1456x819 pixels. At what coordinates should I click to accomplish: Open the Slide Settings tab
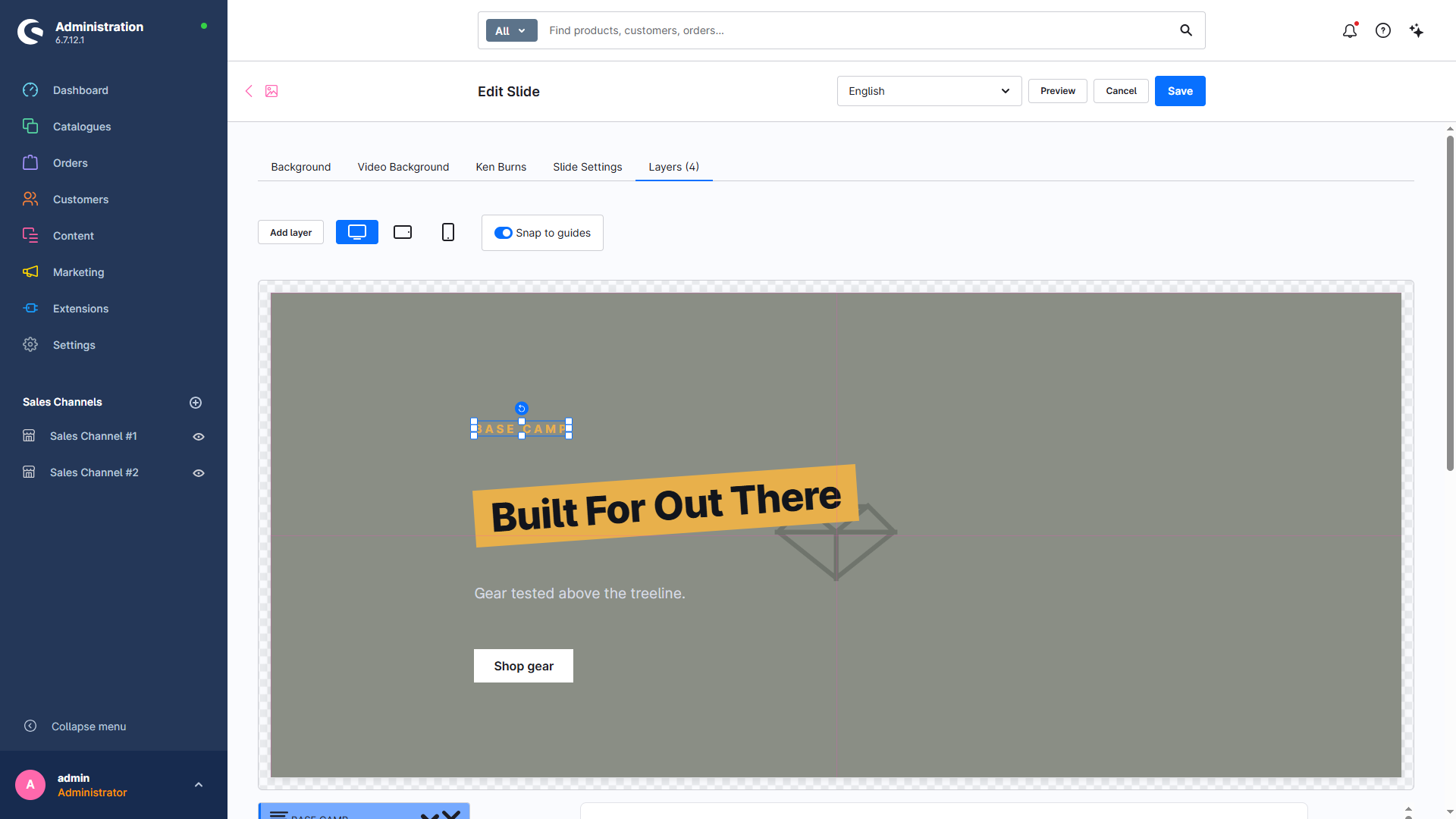(588, 167)
